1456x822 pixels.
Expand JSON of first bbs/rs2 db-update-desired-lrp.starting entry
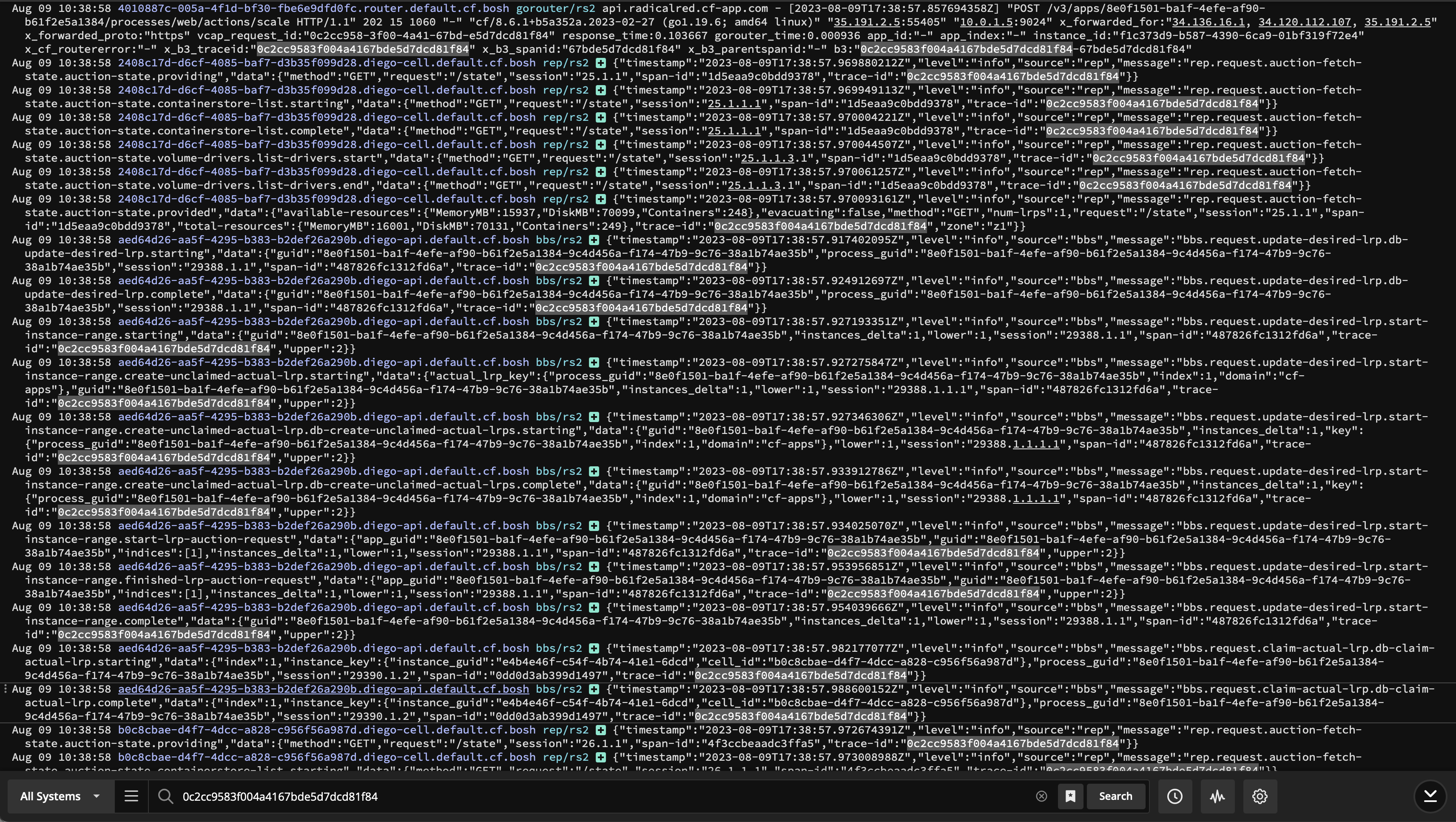(x=594, y=240)
